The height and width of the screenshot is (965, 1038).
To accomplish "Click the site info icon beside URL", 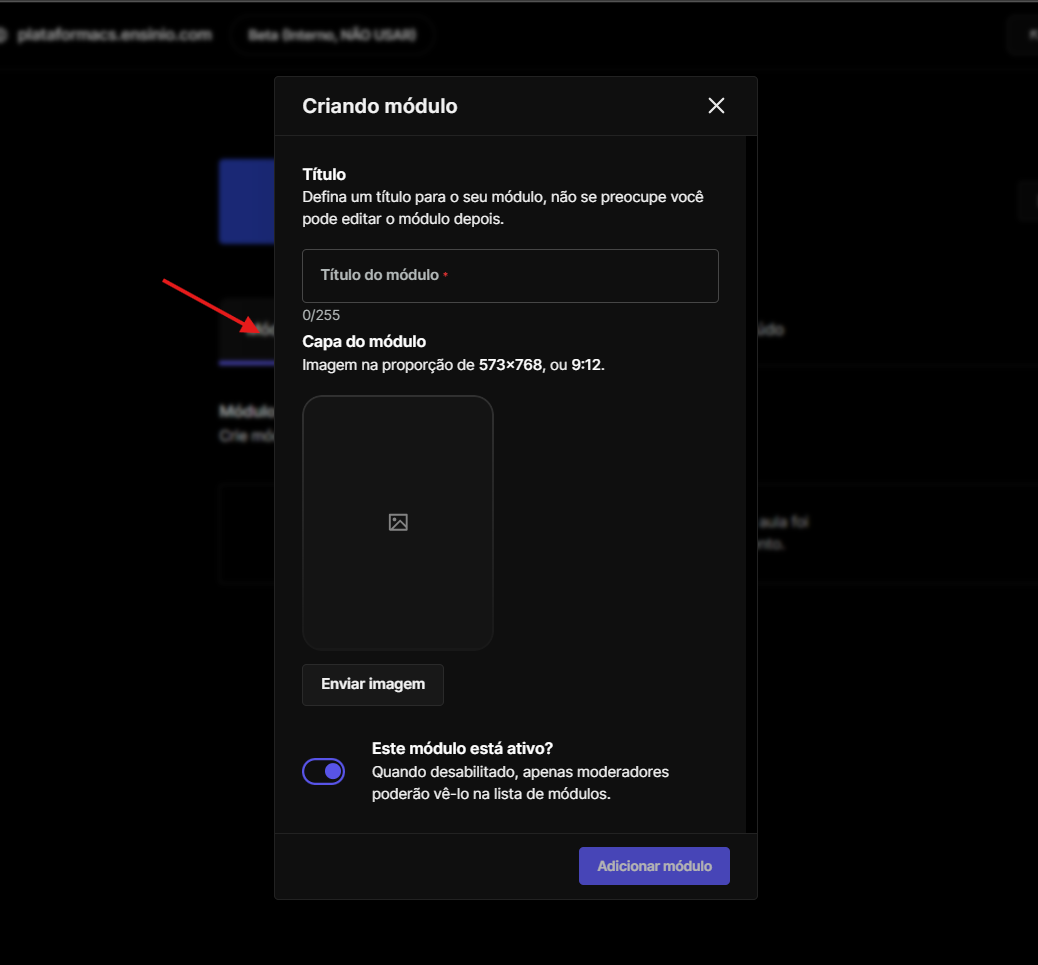I will pyautogui.click(x=3, y=35).
